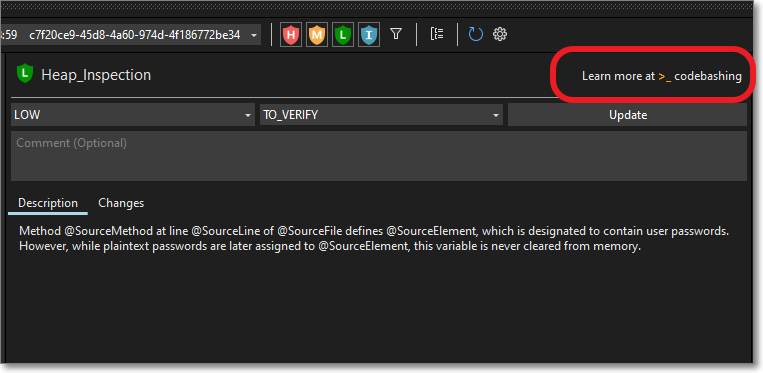Open the LOW severity dropdown
This screenshot has width=763, height=373.
[x=132, y=115]
